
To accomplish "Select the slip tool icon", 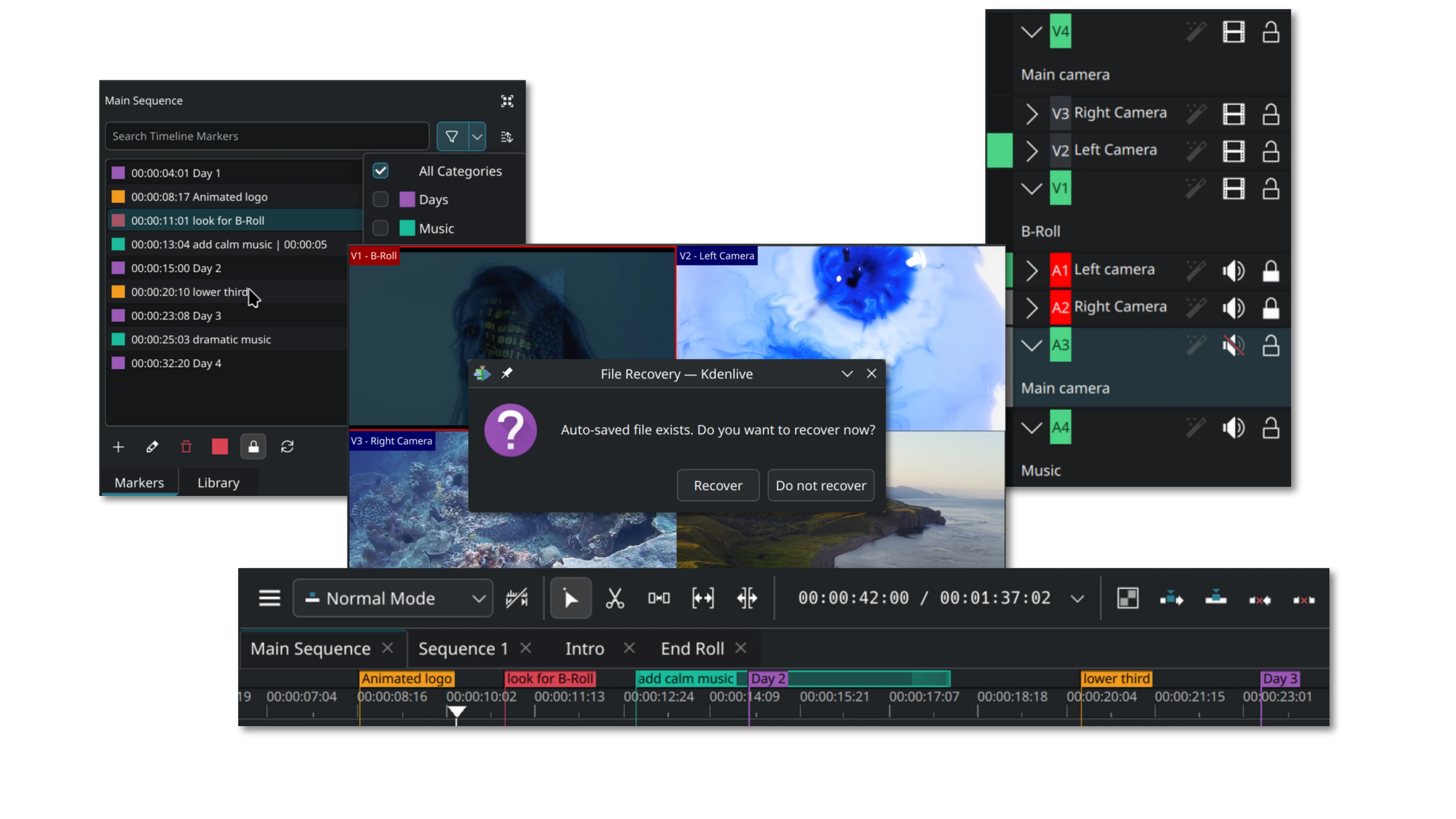I will 703,598.
